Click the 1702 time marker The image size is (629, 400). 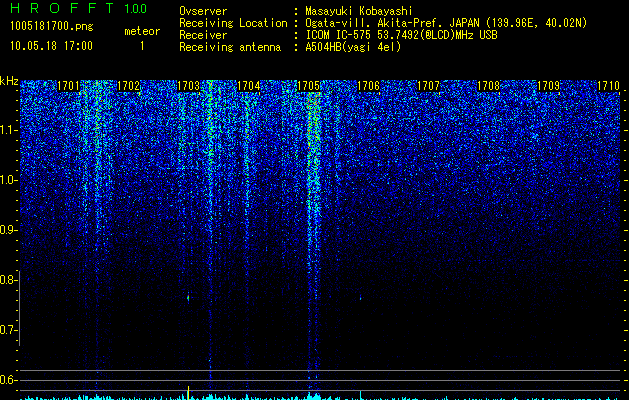click(x=128, y=86)
